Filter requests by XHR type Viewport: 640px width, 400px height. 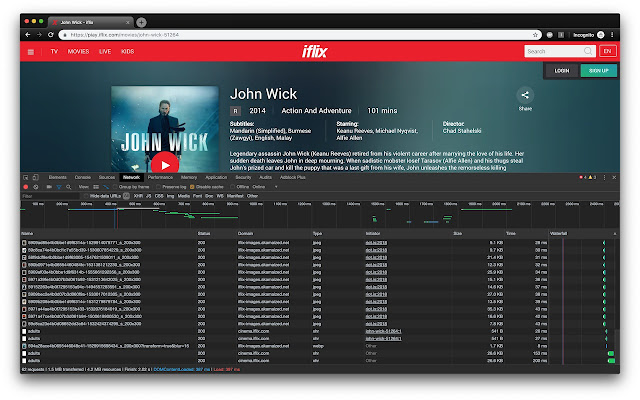138,196
